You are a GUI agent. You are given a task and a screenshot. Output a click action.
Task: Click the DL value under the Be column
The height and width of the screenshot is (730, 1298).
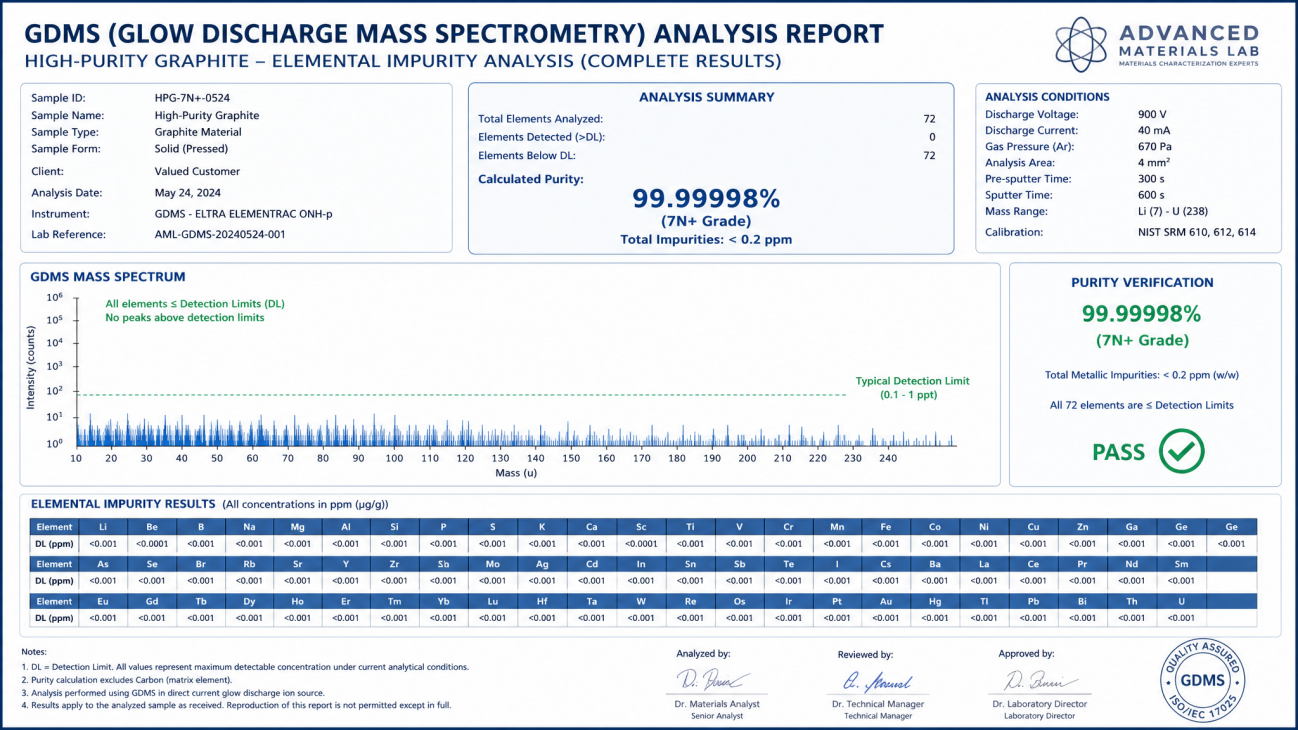point(152,544)
